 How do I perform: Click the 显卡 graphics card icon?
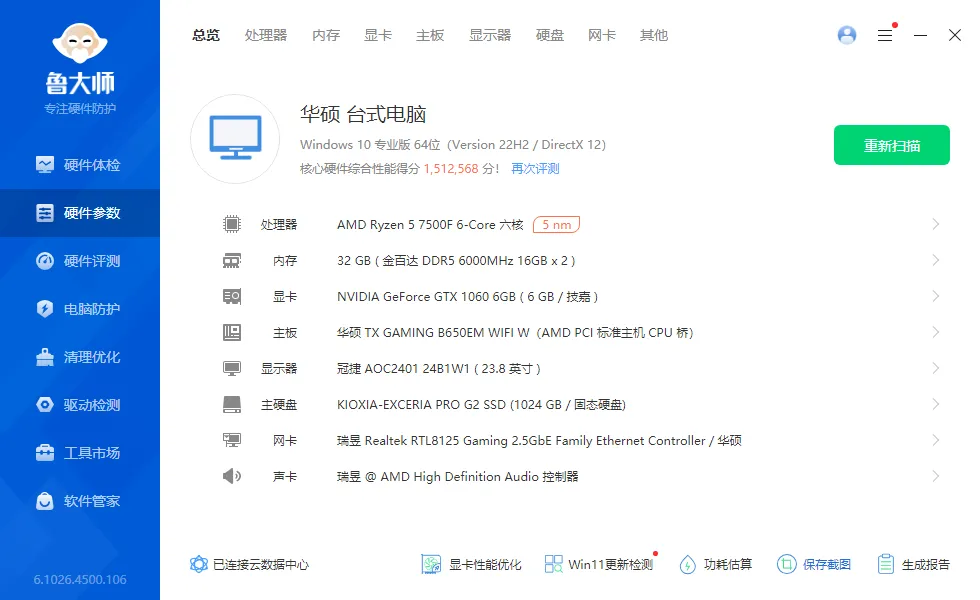pyautogui.click(x=232, y=296)
